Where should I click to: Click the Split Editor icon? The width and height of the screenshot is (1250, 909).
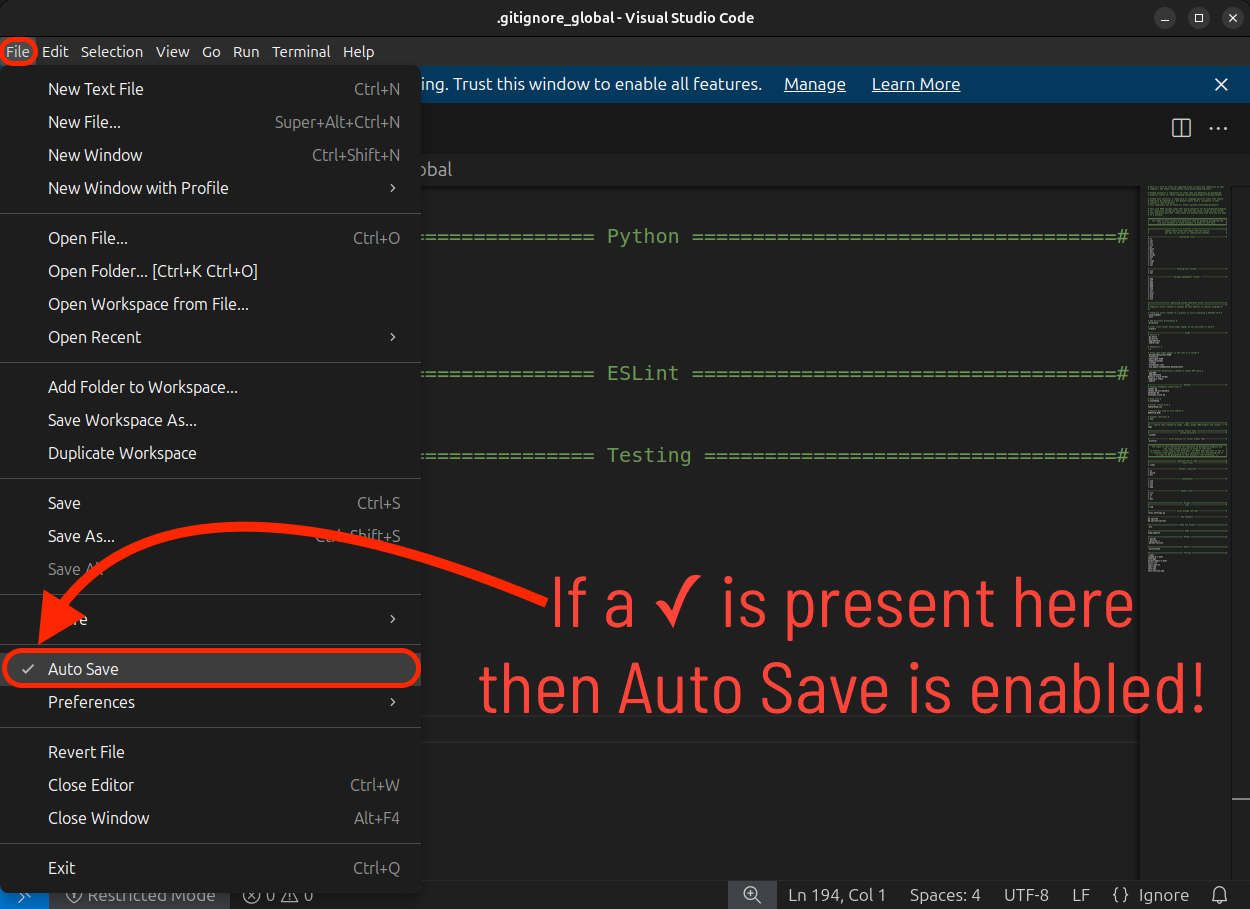[x=1181, y=128]
